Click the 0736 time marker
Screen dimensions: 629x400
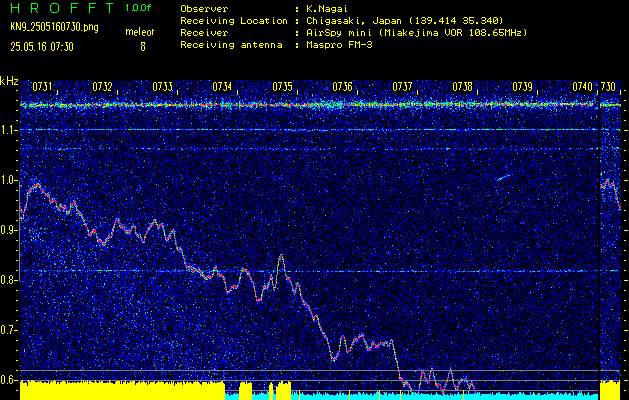click(343, 87)
